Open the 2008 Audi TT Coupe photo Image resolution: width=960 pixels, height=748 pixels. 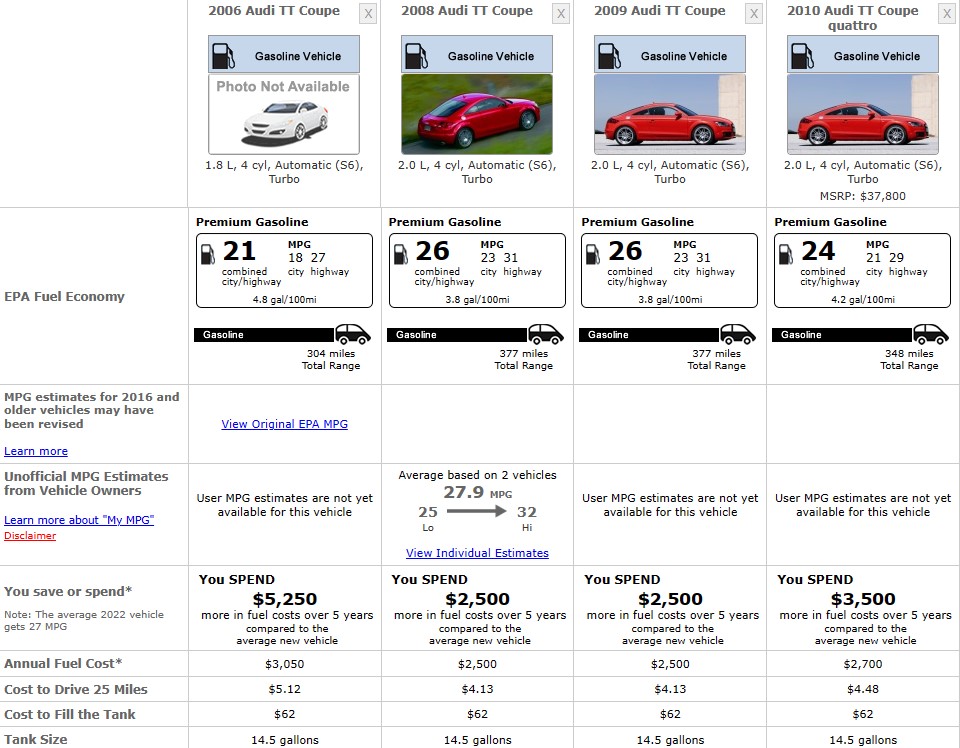(477, 114)
